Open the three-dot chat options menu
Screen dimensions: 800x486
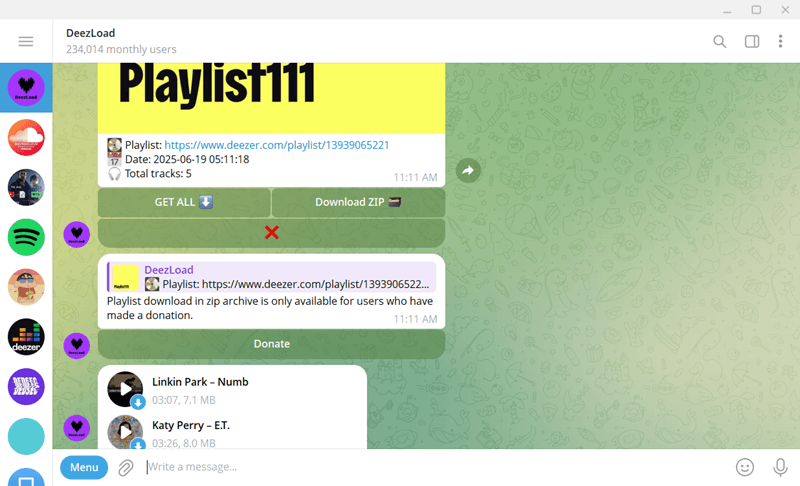coord(780,41)
